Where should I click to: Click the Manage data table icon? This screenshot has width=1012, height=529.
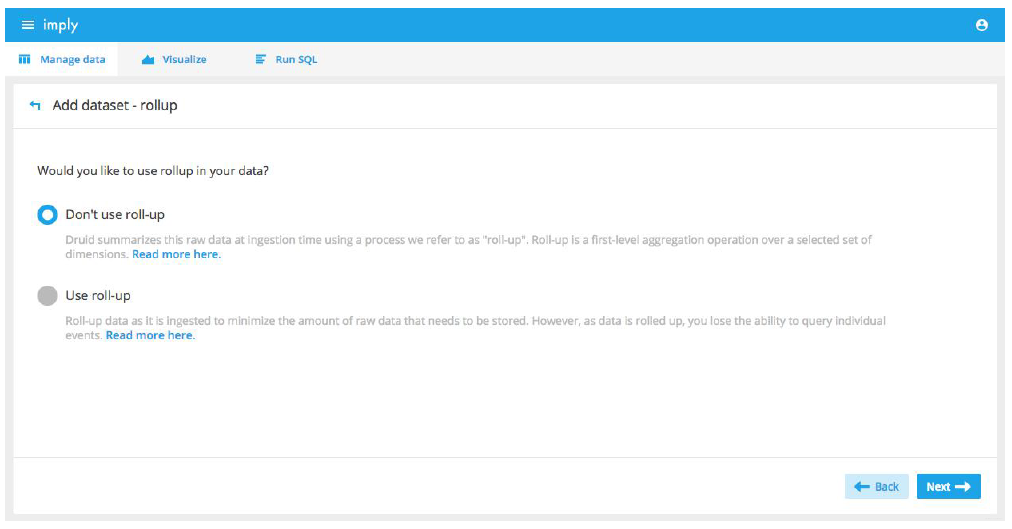point(25,60)
